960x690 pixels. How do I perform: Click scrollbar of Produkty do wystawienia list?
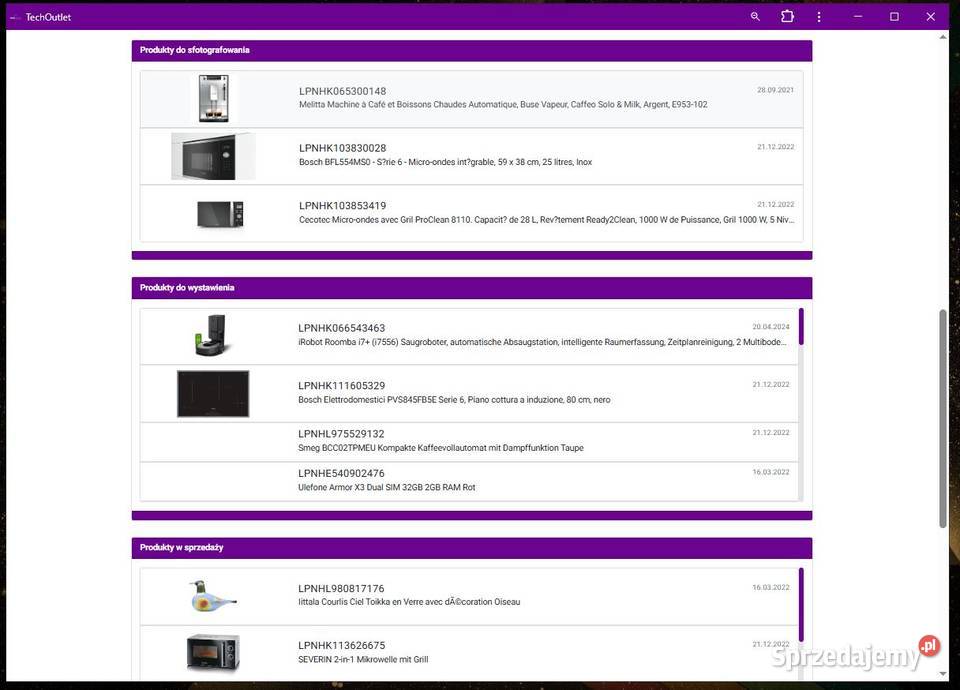pyautogui.click(x=801, y=327)
